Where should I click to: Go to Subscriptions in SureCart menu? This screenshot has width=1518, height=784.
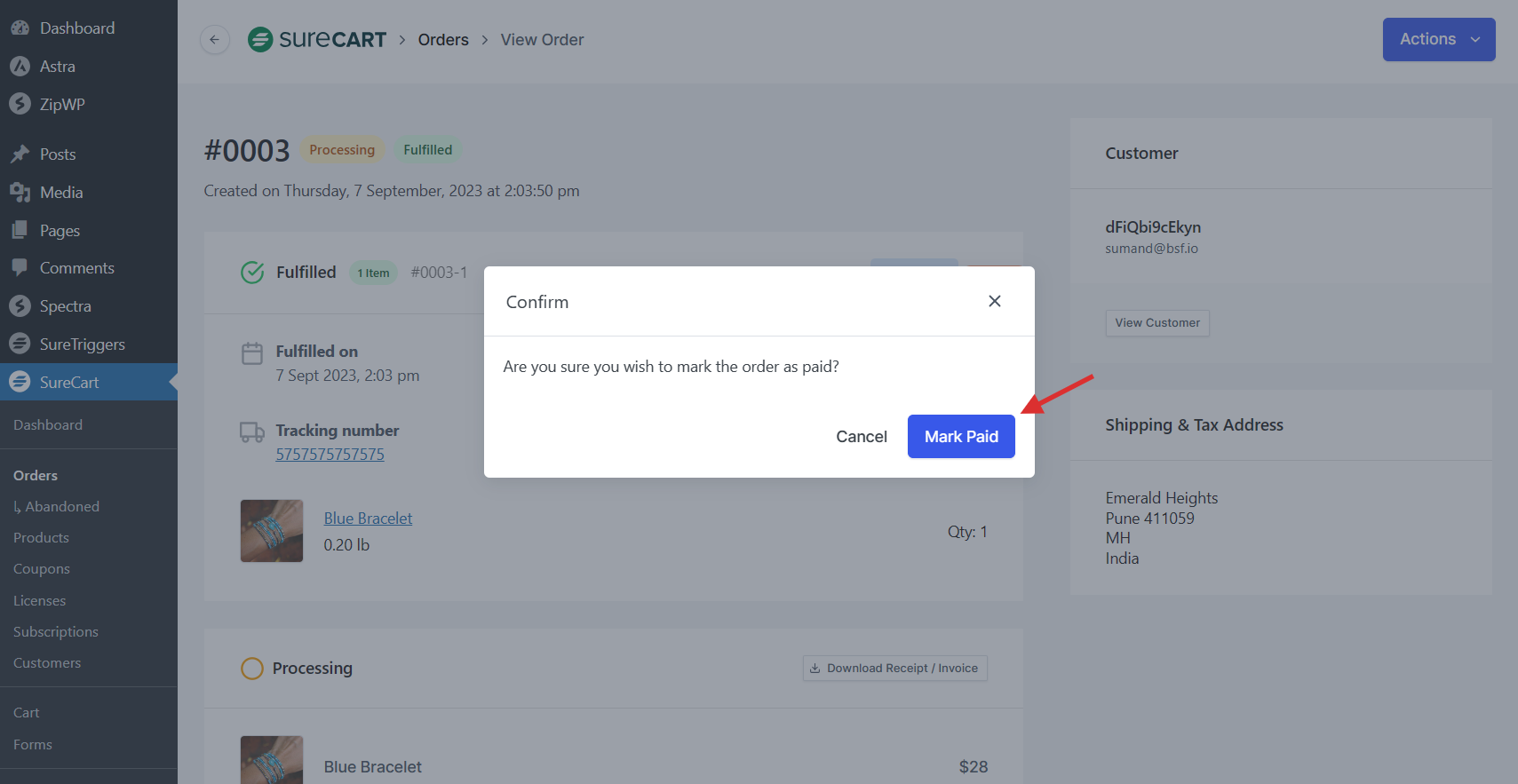pyautogui.click(x=56, y=632)
